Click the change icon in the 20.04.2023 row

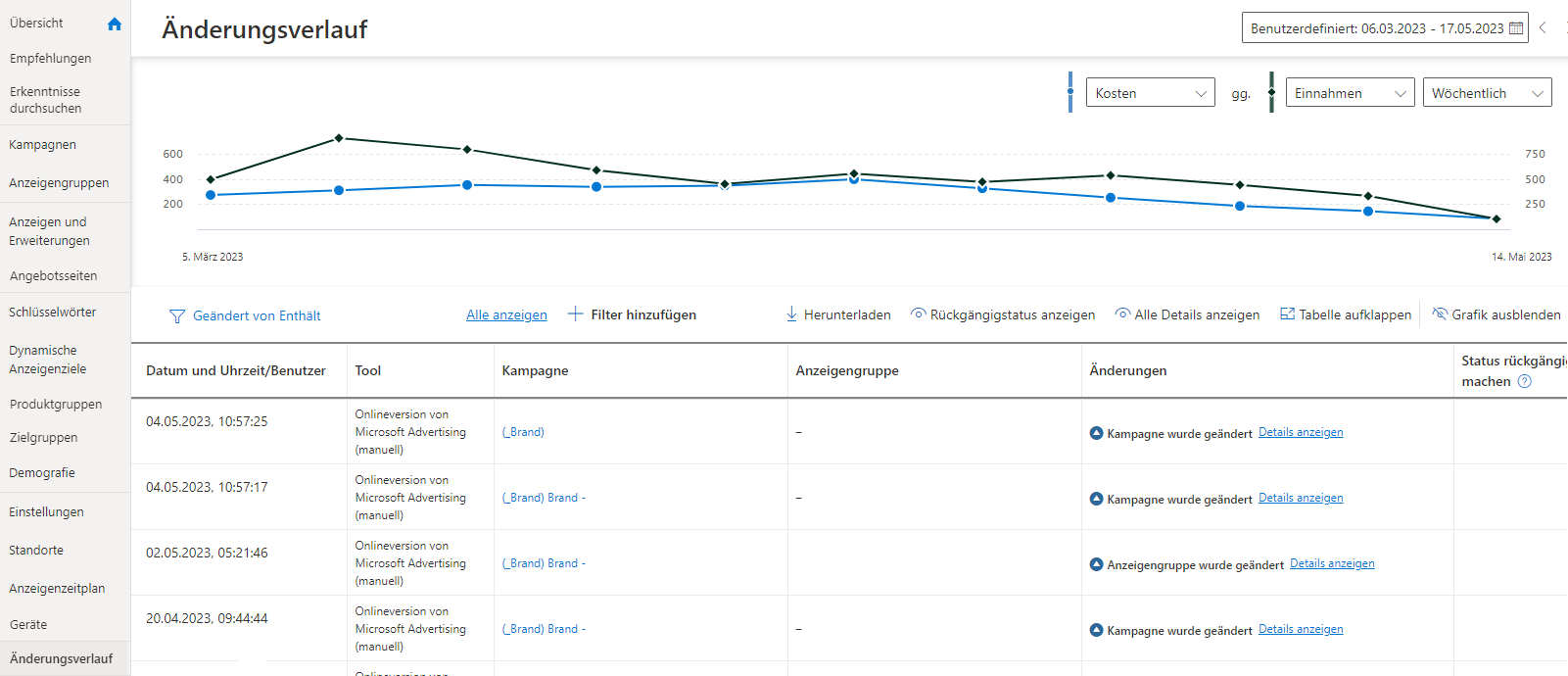pos(1097,630)
